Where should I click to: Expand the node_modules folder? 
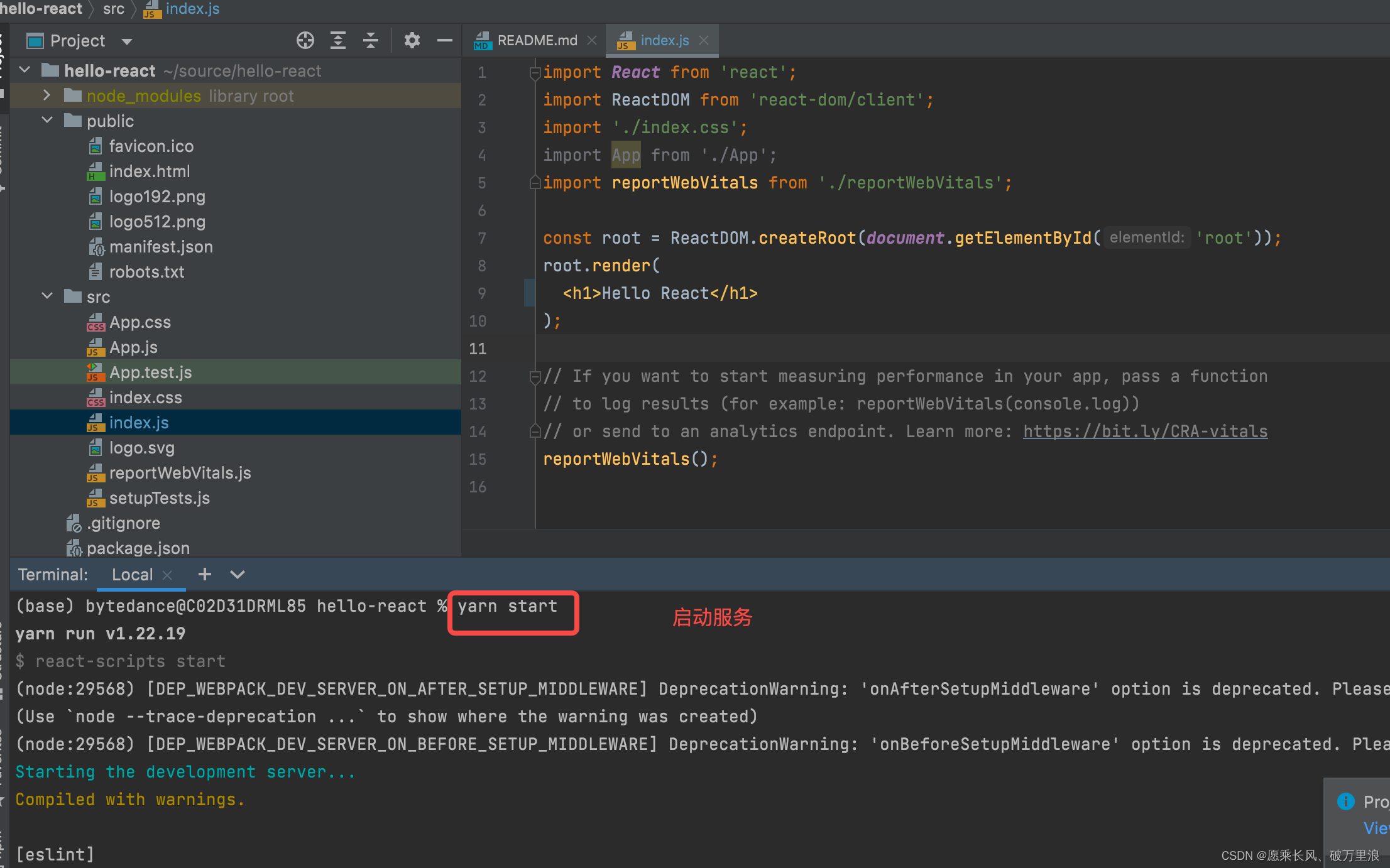point(46,95)
